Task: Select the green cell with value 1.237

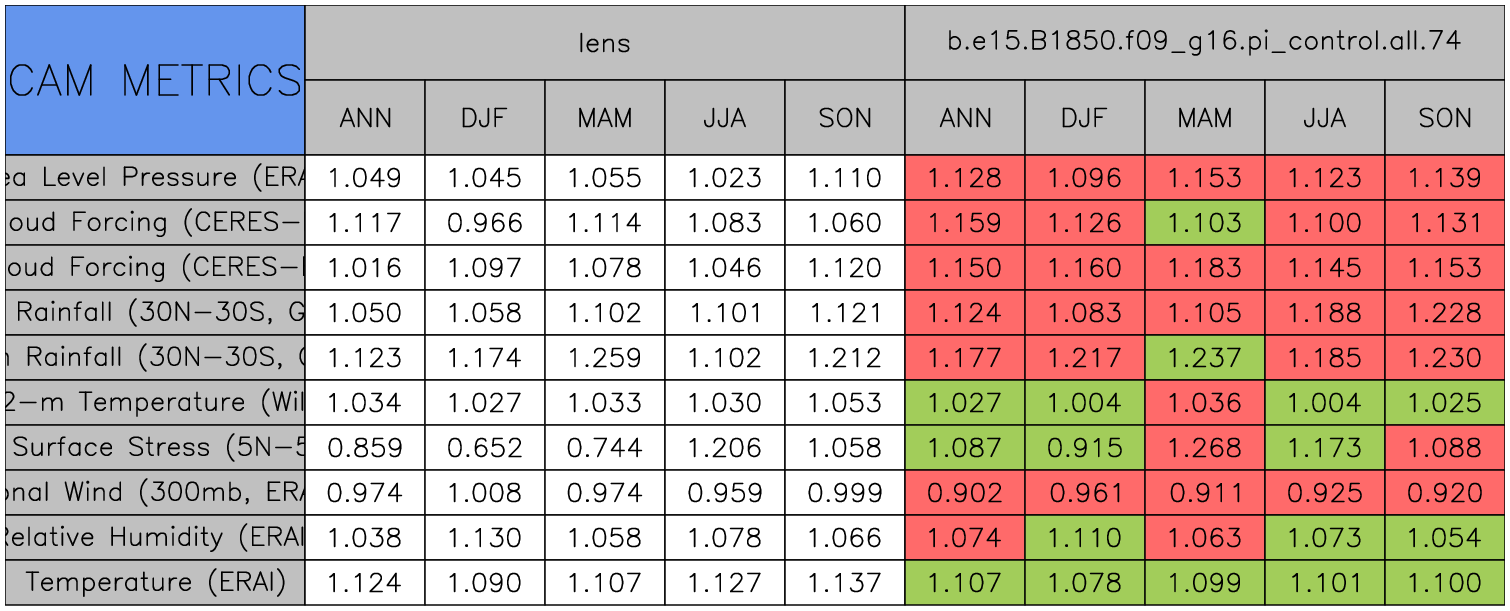Action: pyautogui.click(x=1204, y=358)
